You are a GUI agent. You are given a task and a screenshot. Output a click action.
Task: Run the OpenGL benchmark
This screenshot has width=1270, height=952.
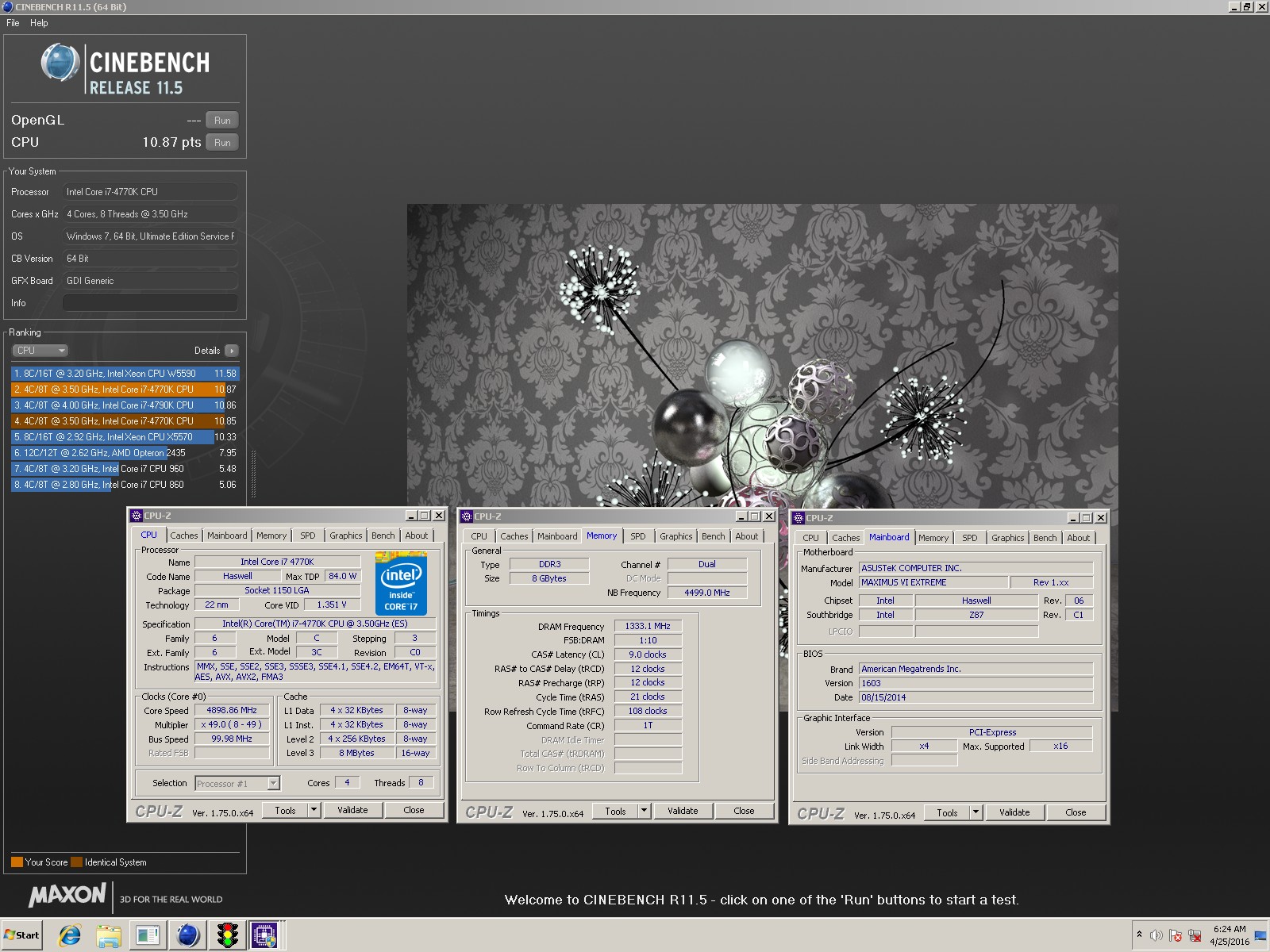[222, 121]
